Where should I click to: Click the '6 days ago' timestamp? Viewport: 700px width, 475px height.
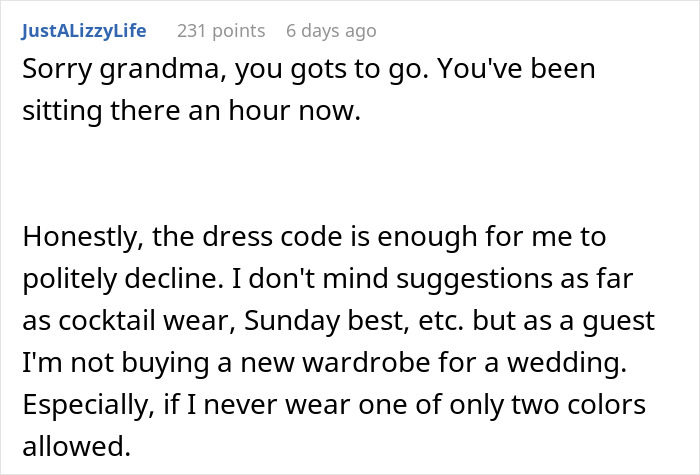331,31
